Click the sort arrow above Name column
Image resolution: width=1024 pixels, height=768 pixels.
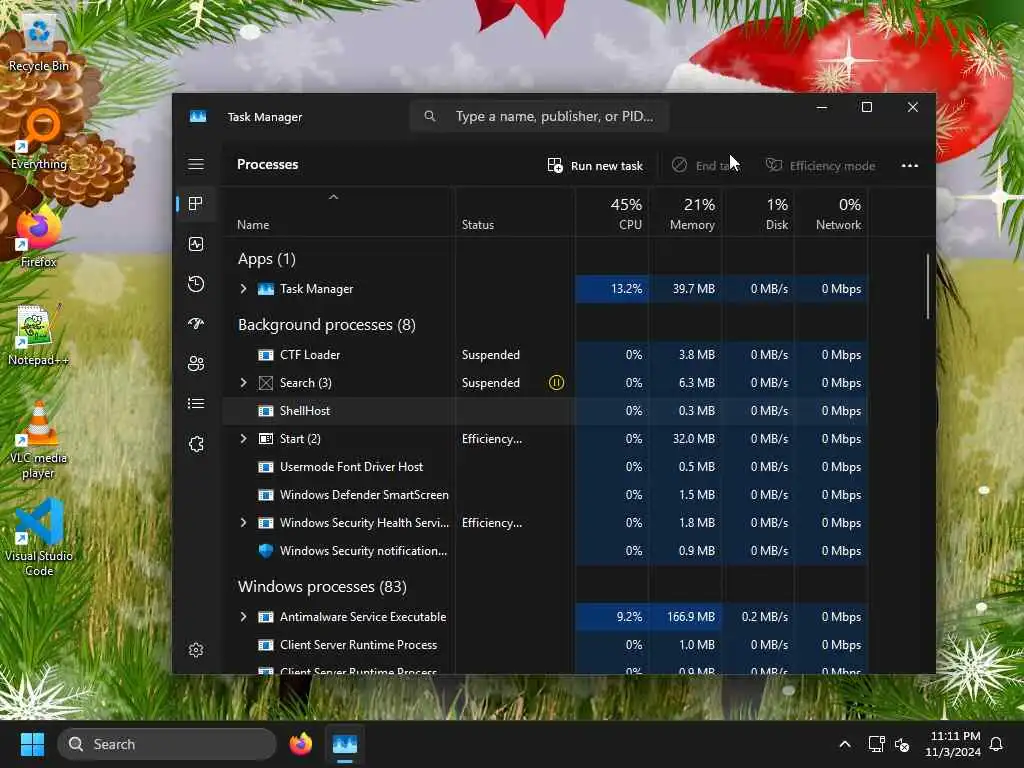pos(334,197)
